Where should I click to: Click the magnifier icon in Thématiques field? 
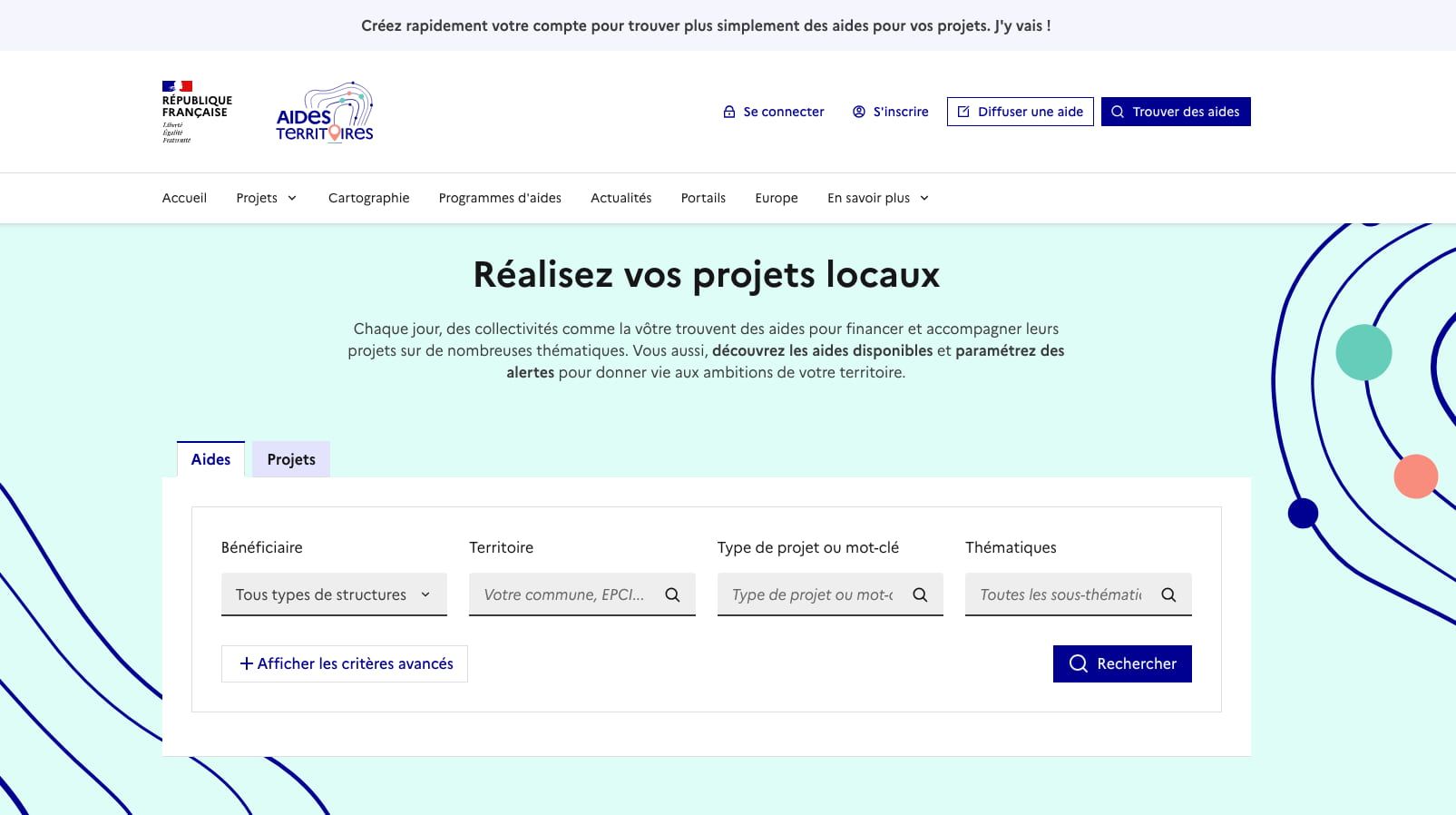point(1168,594)
